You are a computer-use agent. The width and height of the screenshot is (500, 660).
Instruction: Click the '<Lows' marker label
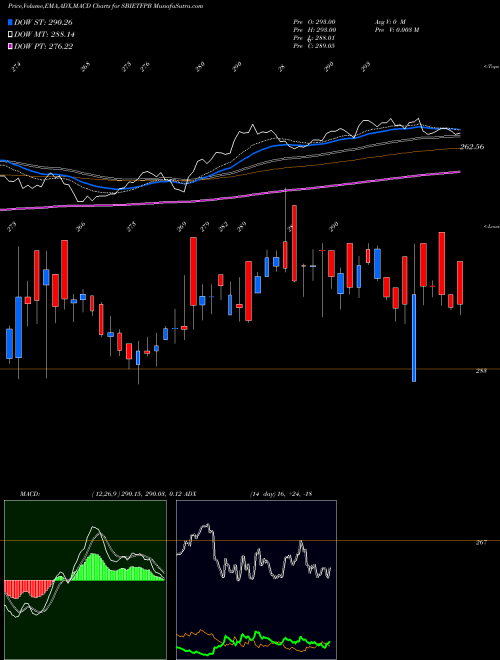coord(492,226)
